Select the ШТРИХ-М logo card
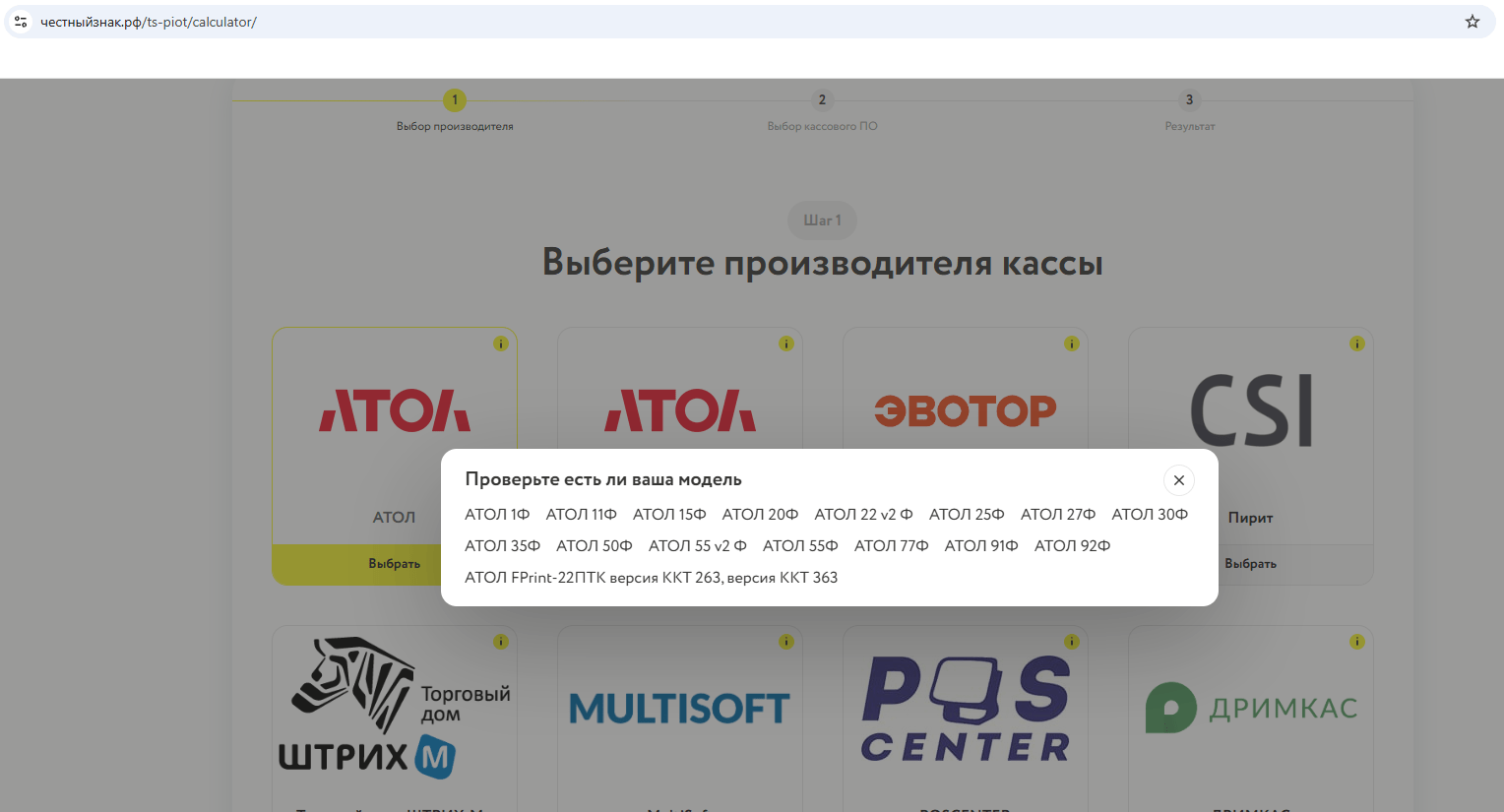The height and width of the screenshot is (812, 1504). pyautogui.click(x=395, y=709)
